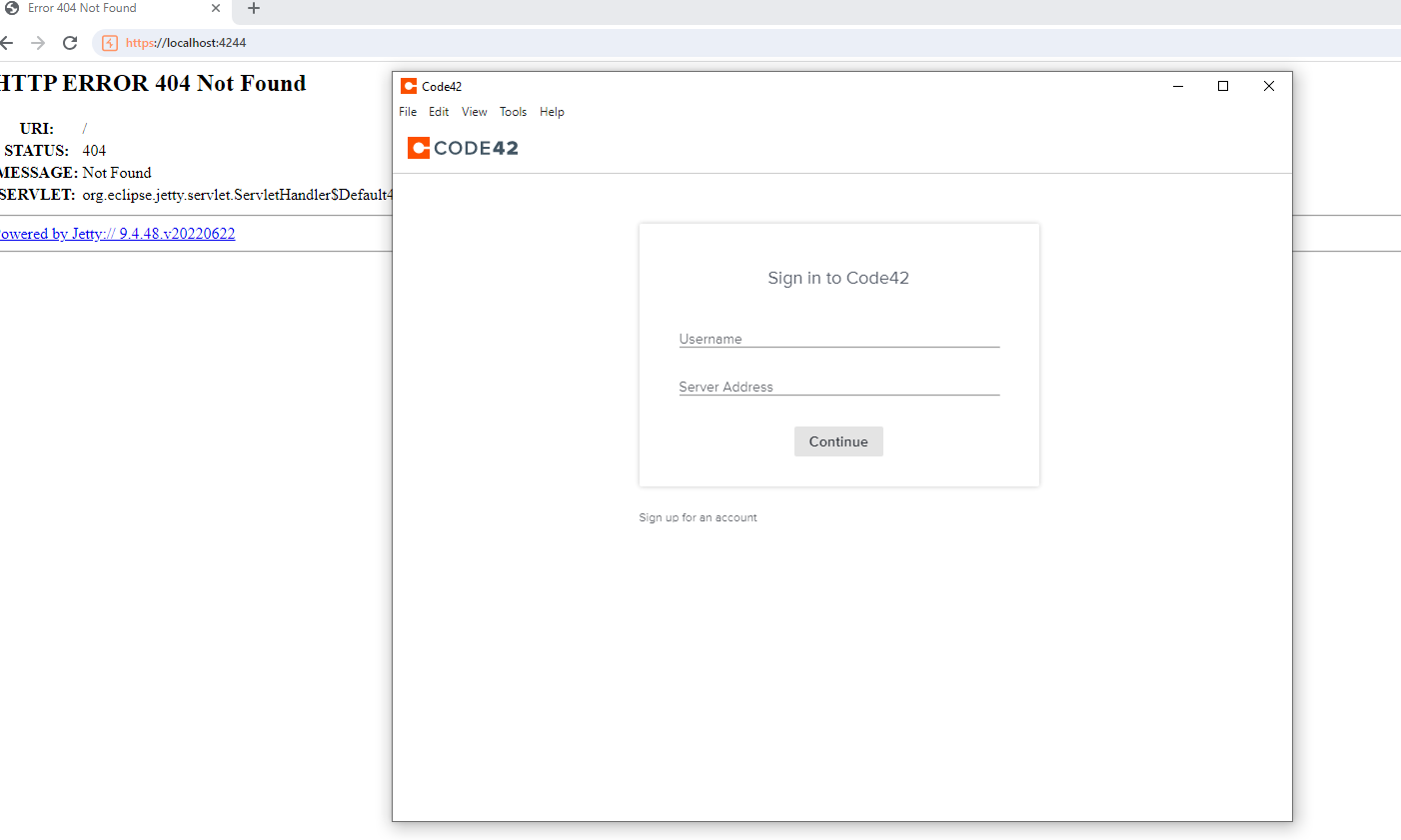This screenshot has width=1401, height=840.
Task: Close the 'Error 404 Not Found' tab
Action: [215, 8]
